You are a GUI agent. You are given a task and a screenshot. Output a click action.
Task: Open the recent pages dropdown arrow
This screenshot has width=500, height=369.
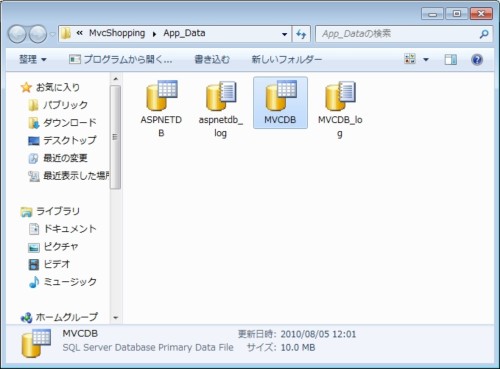coord(52,34)
